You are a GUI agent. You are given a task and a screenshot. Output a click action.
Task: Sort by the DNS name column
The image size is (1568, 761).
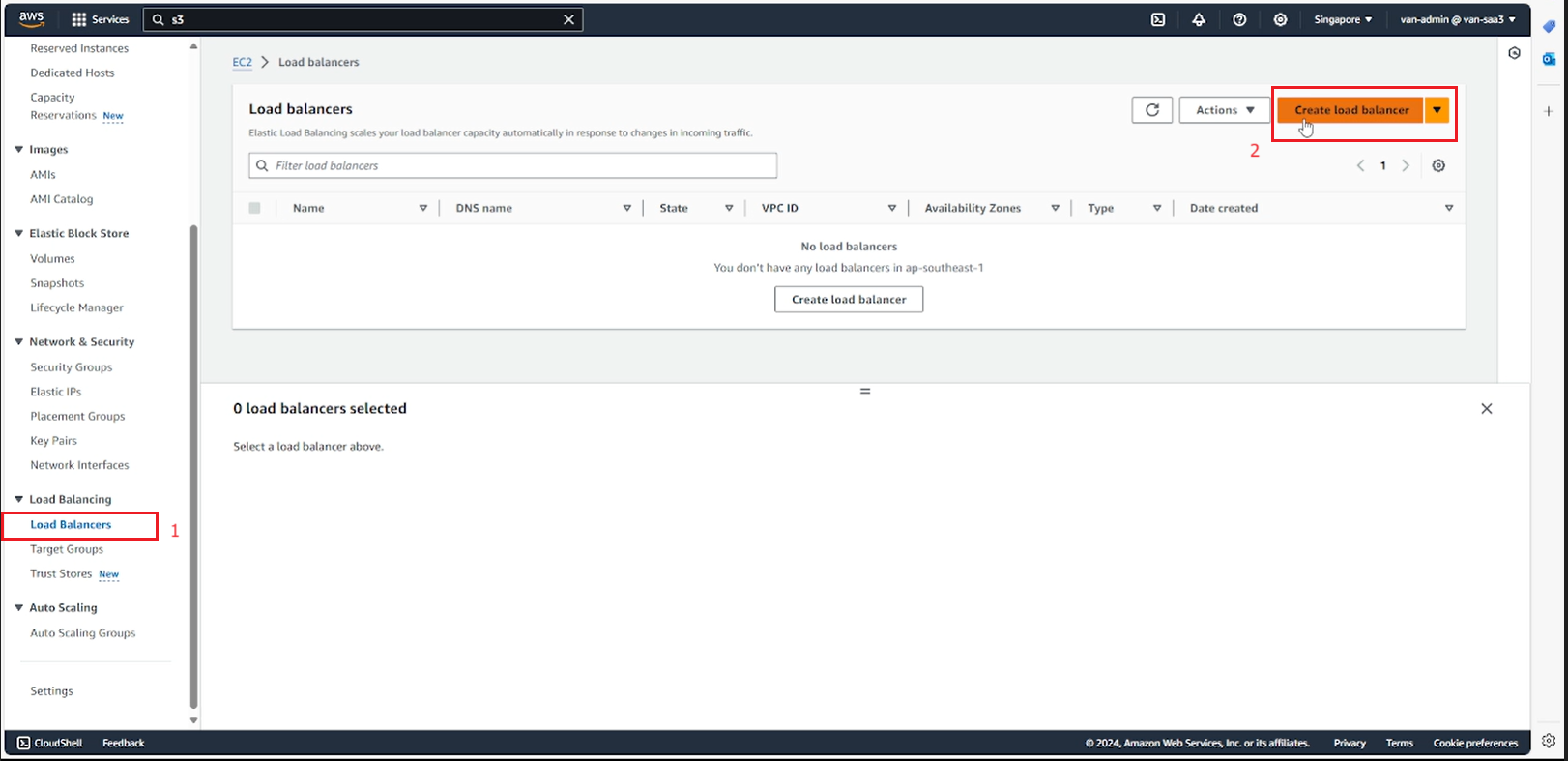coord(626,208)
